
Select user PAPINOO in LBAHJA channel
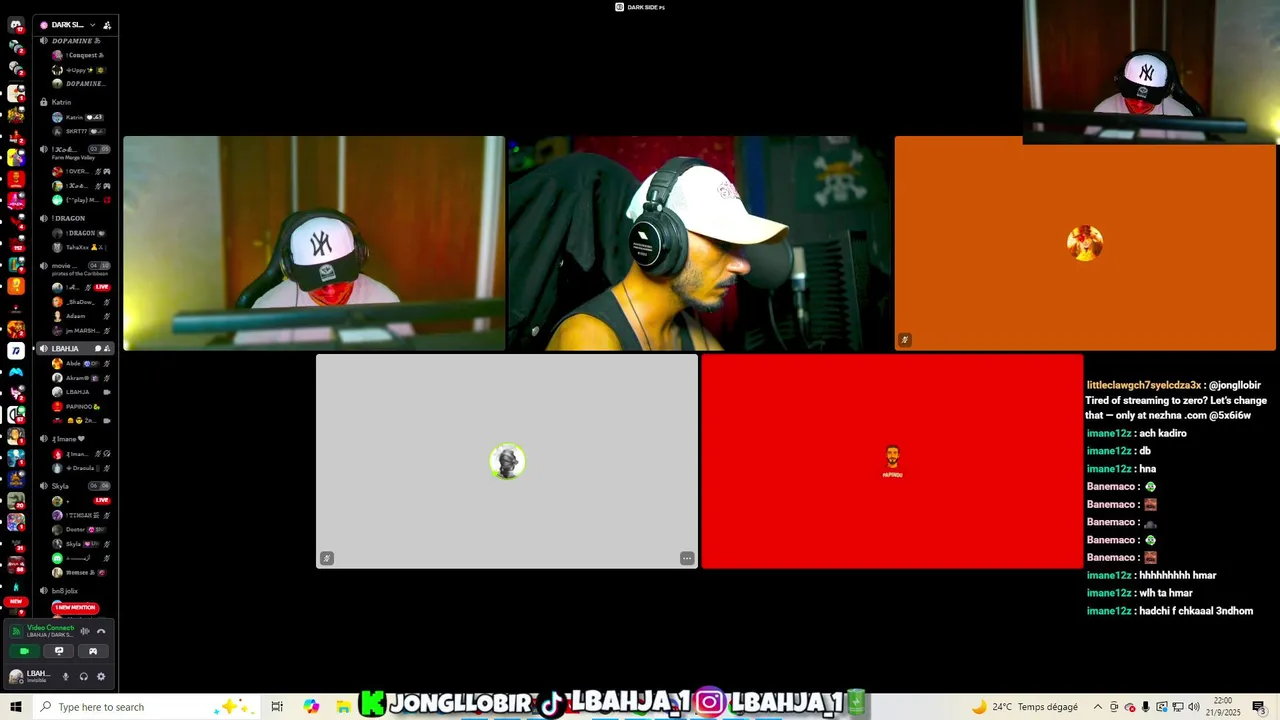pyautogui.click(x=80, y=407)
